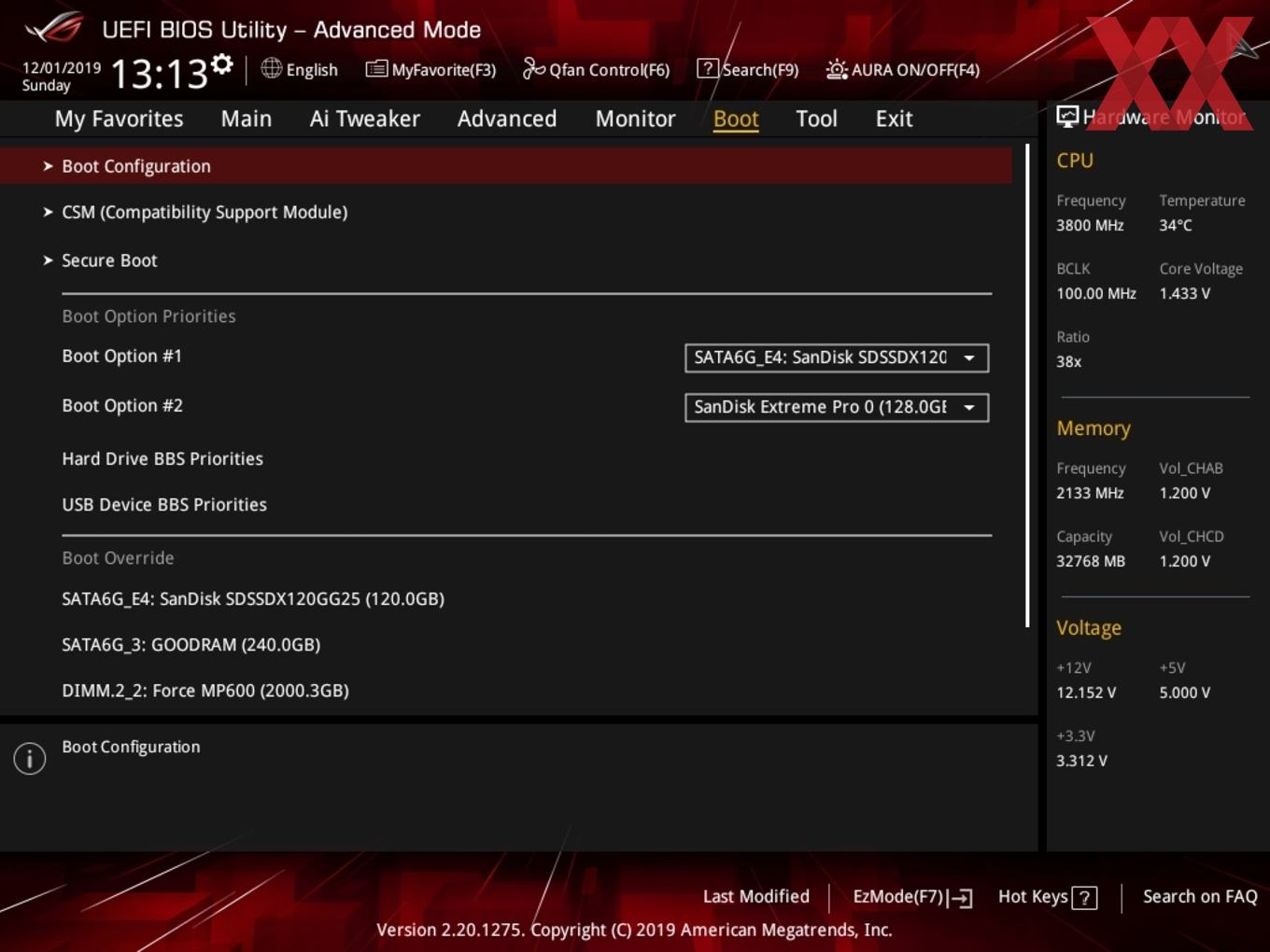Click the MyFavorite list icon
The height and width of the screenshot is (952, 1270).
point(376,69)
